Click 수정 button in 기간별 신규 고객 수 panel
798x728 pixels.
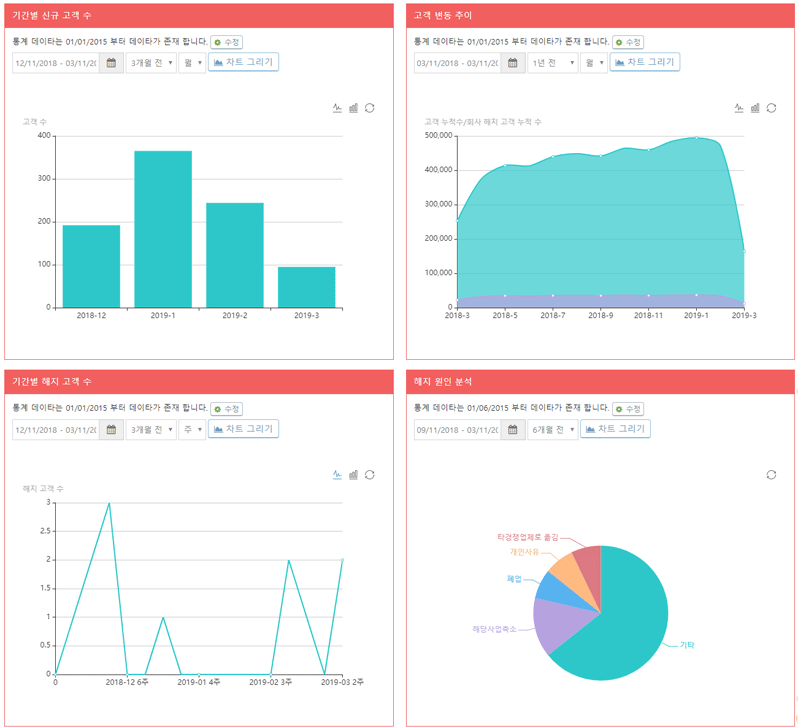click(226, 42)
